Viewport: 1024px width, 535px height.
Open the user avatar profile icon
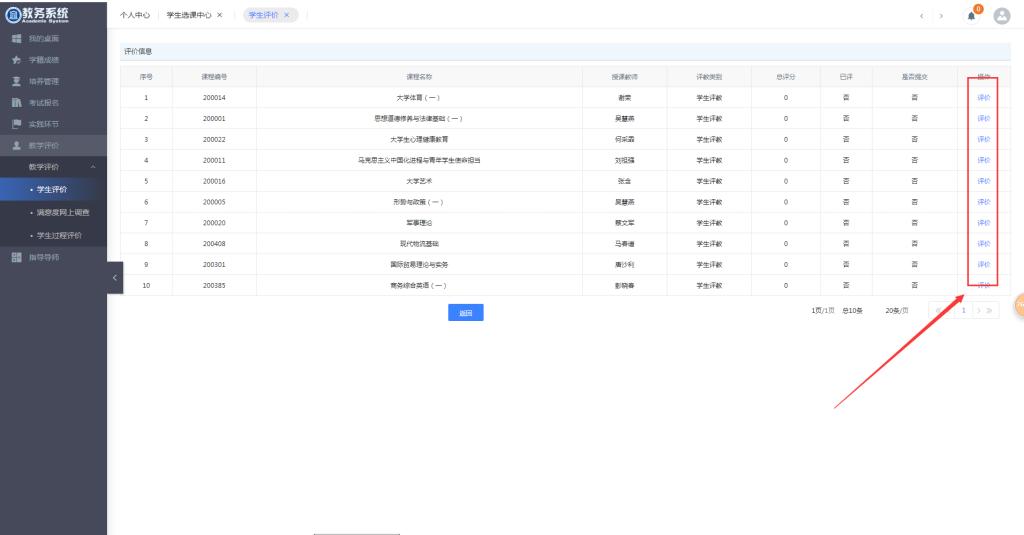click(1001, 16)
